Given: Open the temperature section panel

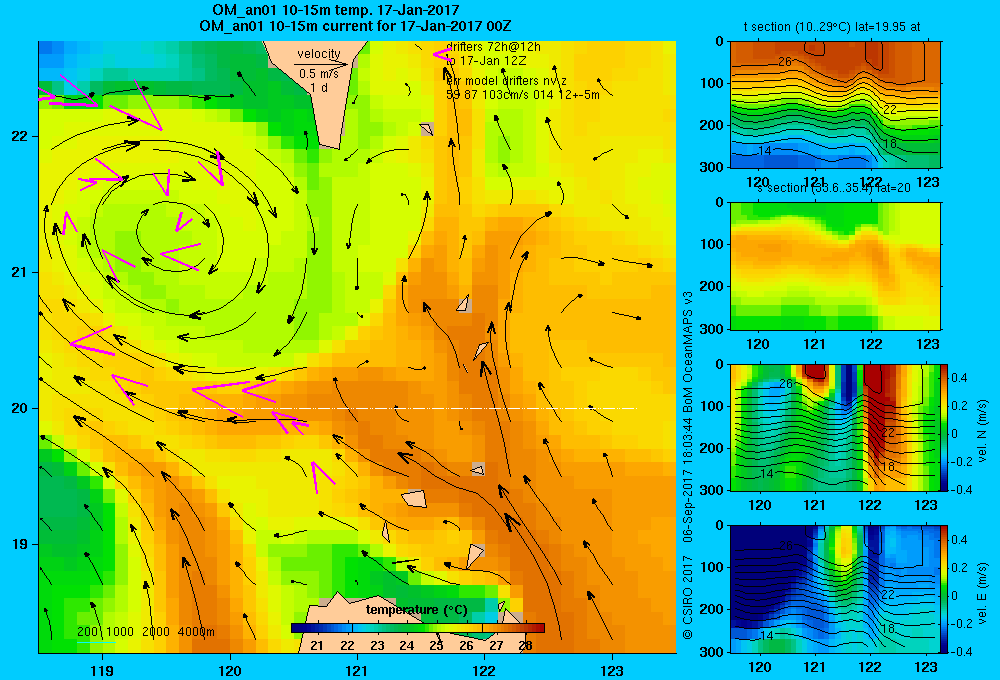Looking at the screenshot, I should tap(835, 105).
